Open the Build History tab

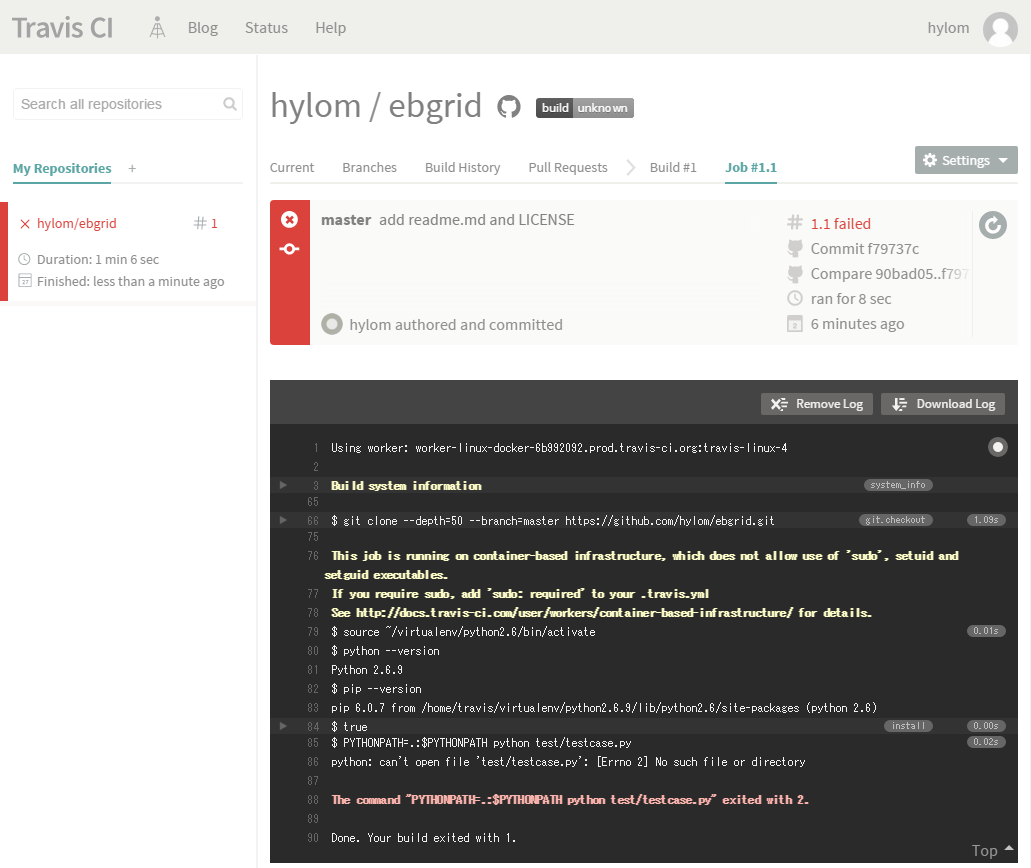click(462, 168)
